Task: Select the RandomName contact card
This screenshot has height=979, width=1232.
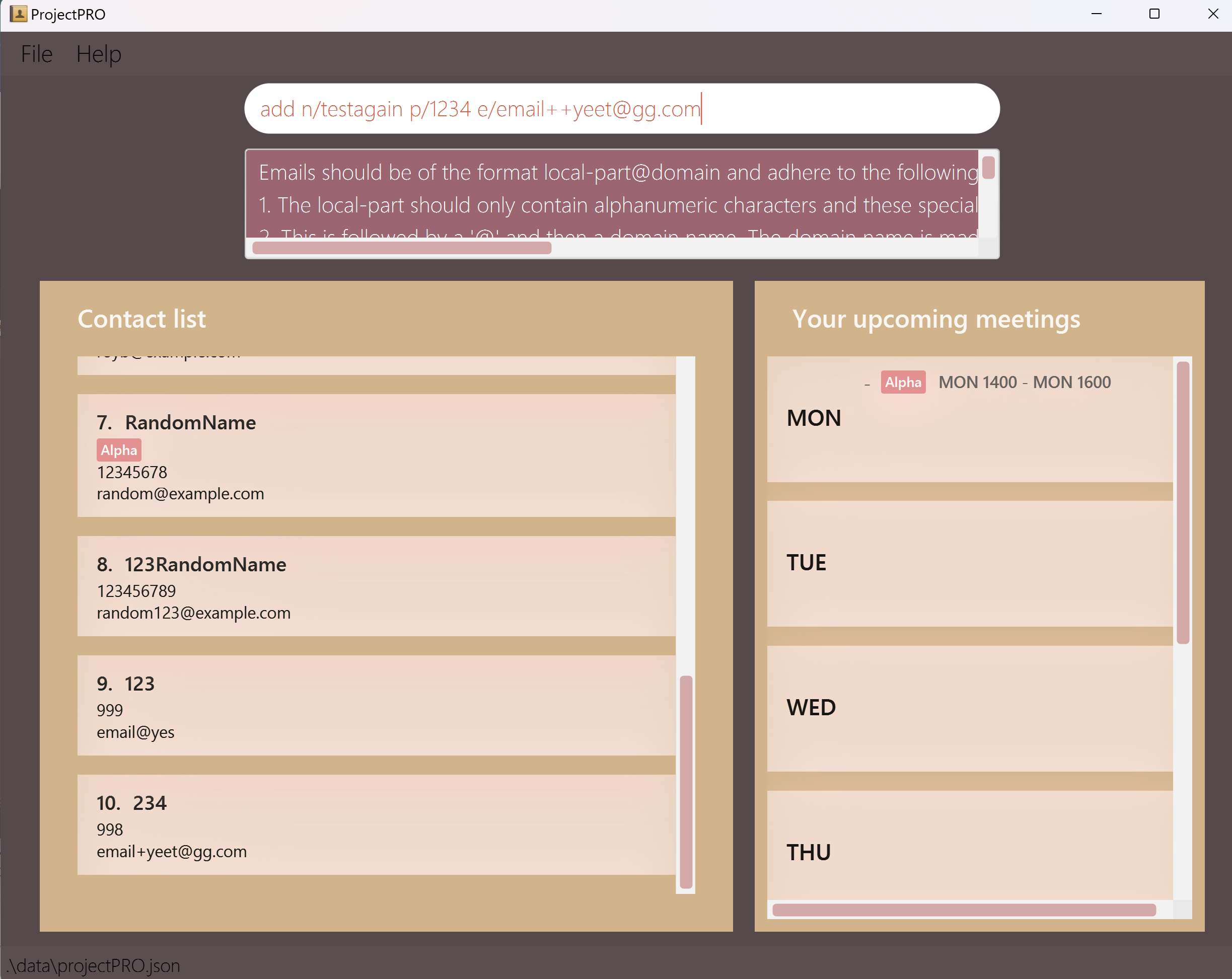Action: pyautogui.click(x=376, y=456)
